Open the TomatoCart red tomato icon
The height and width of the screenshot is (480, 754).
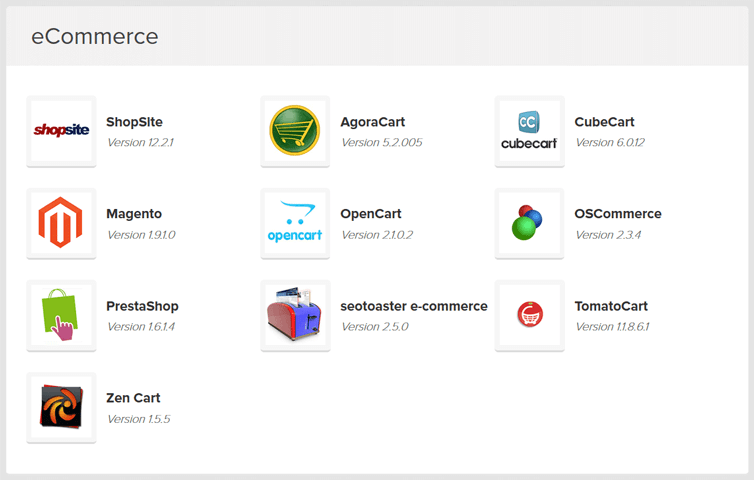click(529, 316)
